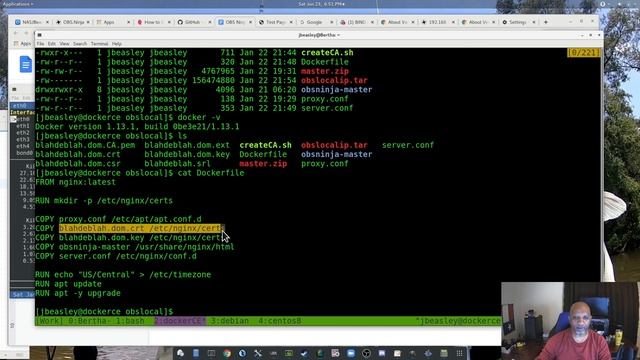
Task: Open the clock showing Sat Jan 23
Action: pos(321,4)
